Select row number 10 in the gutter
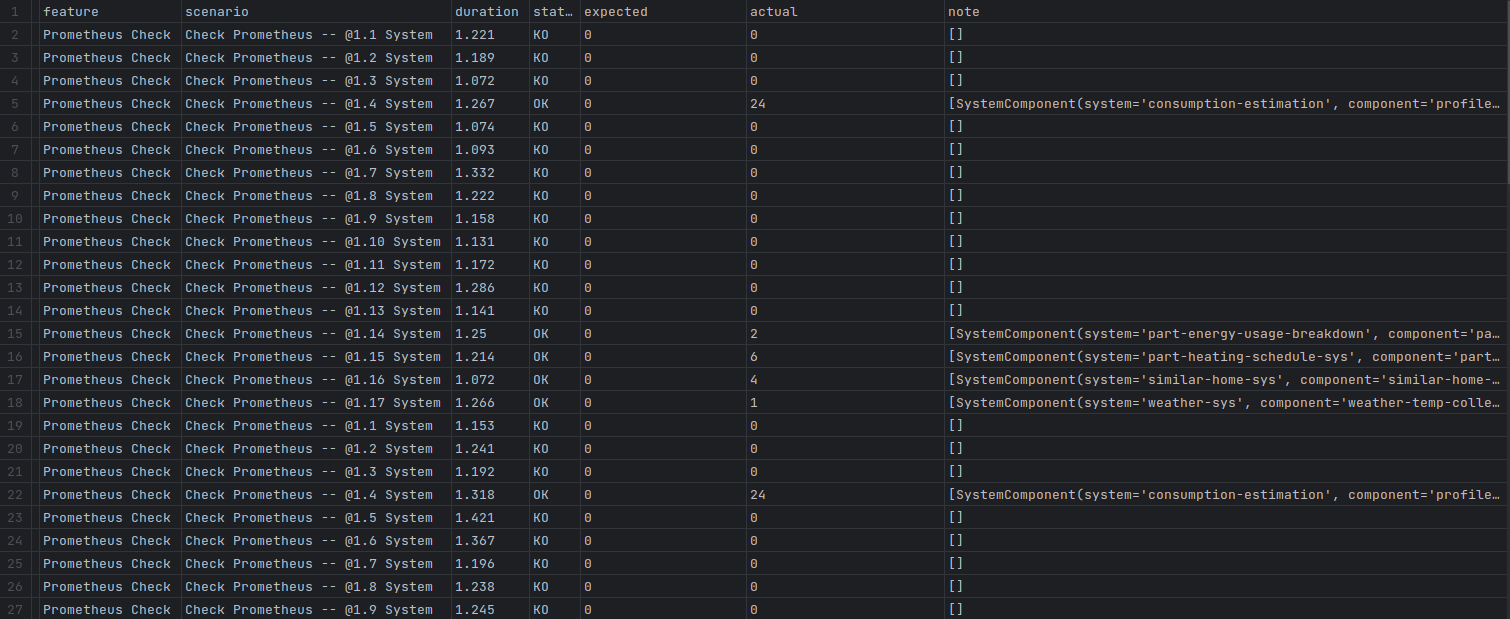 coord(14,219)
